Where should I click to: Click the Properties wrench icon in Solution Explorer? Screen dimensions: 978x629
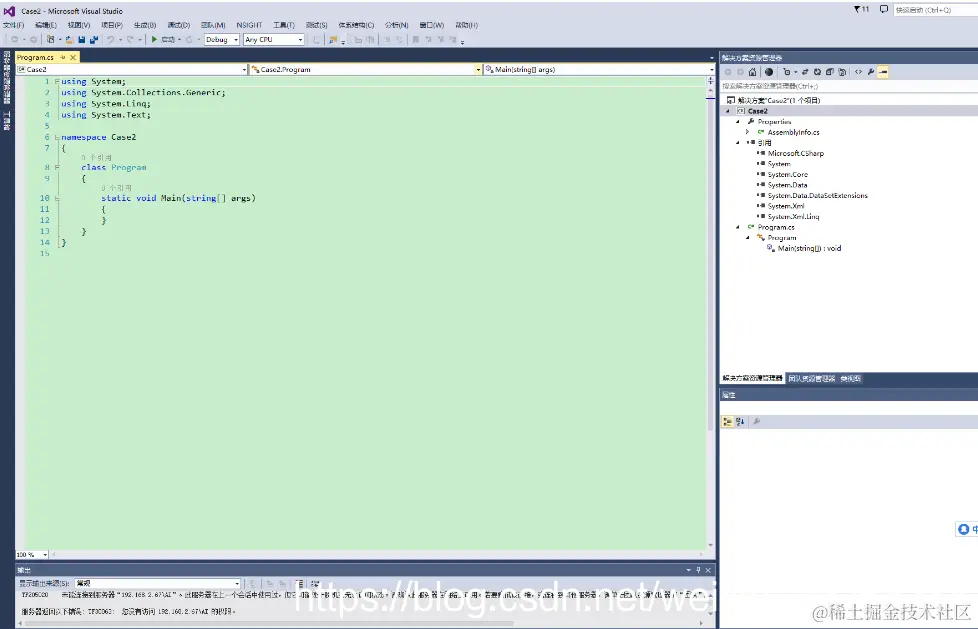pyautogui.click(x=871, y=72)
